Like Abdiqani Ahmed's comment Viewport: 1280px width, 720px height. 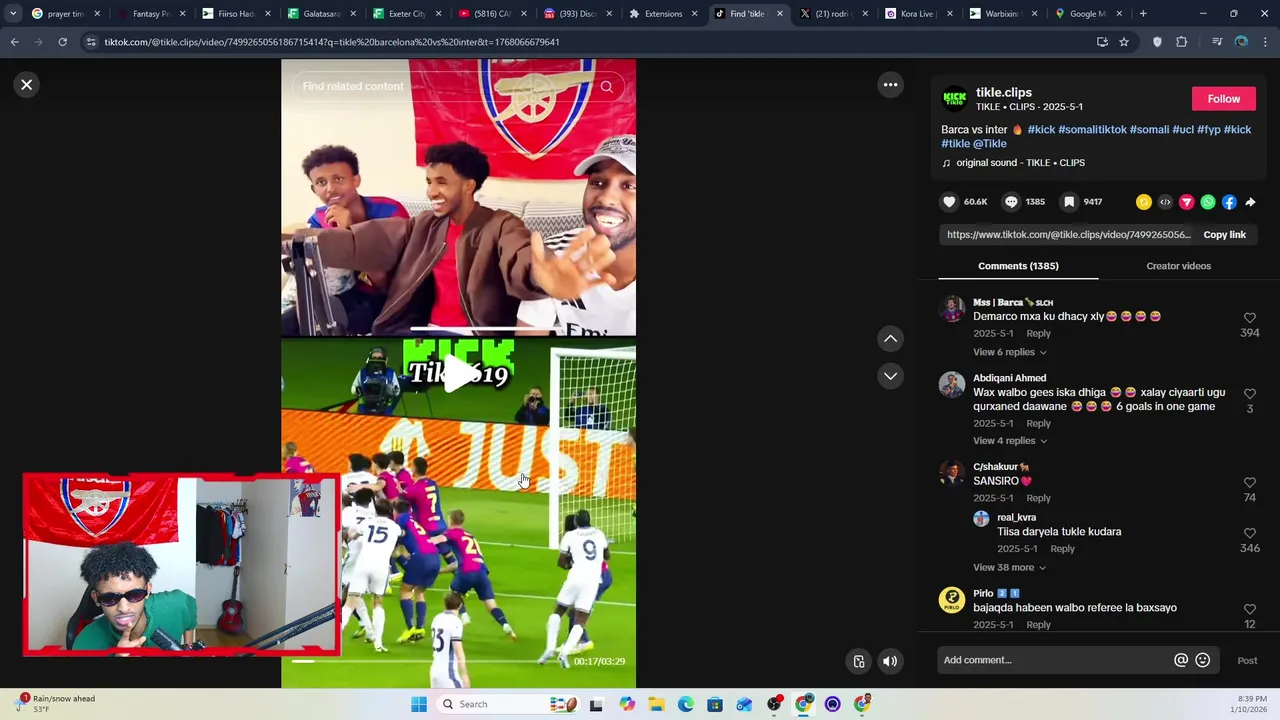[x=1249, y=394]
